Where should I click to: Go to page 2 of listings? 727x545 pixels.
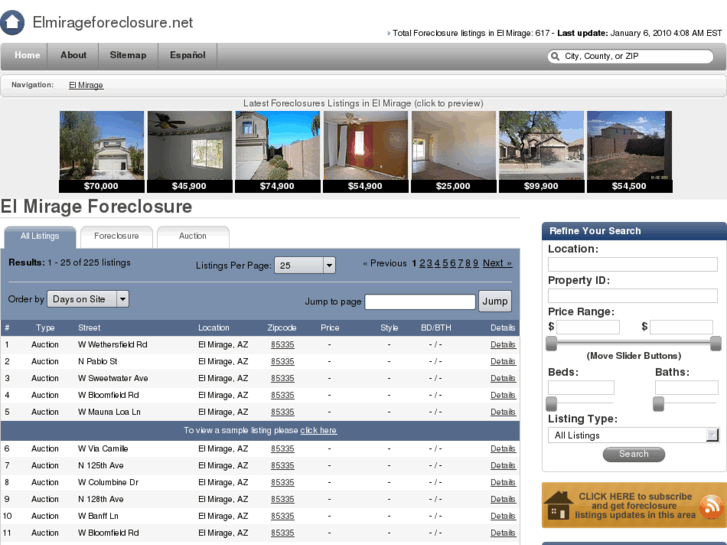pyautogui.click(x=422, y=263)
